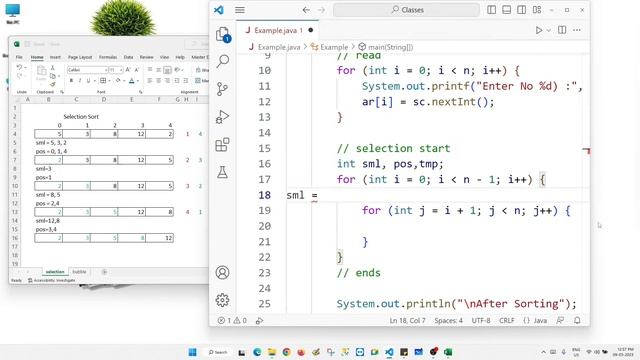Open notifications bell in VS Code status bar
The width and height of the screenshot is (640, 360).
click(x=577, y=320)
